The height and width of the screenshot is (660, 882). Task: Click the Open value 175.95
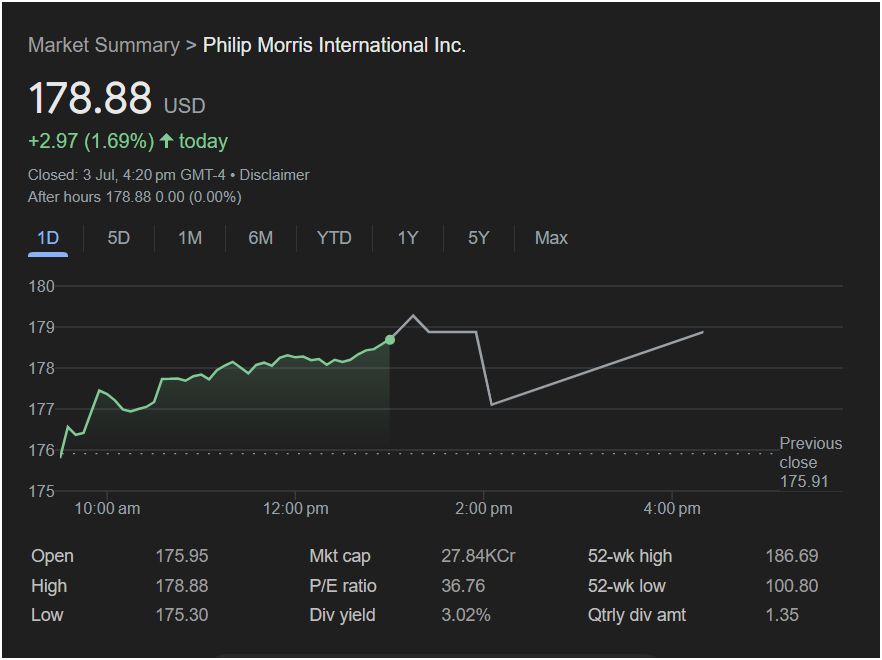pos(182,556)
